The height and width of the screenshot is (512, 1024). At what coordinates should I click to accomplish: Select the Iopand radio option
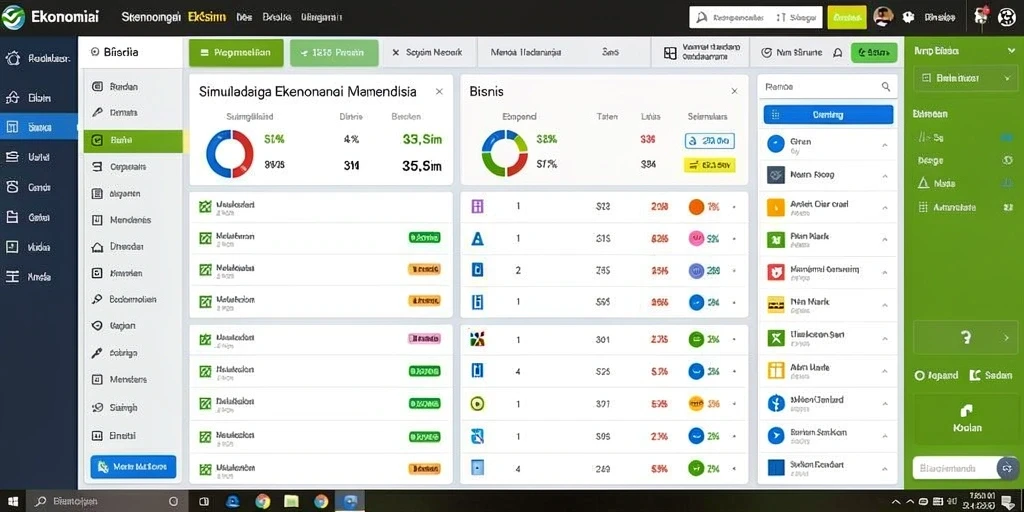click(920, 376)
